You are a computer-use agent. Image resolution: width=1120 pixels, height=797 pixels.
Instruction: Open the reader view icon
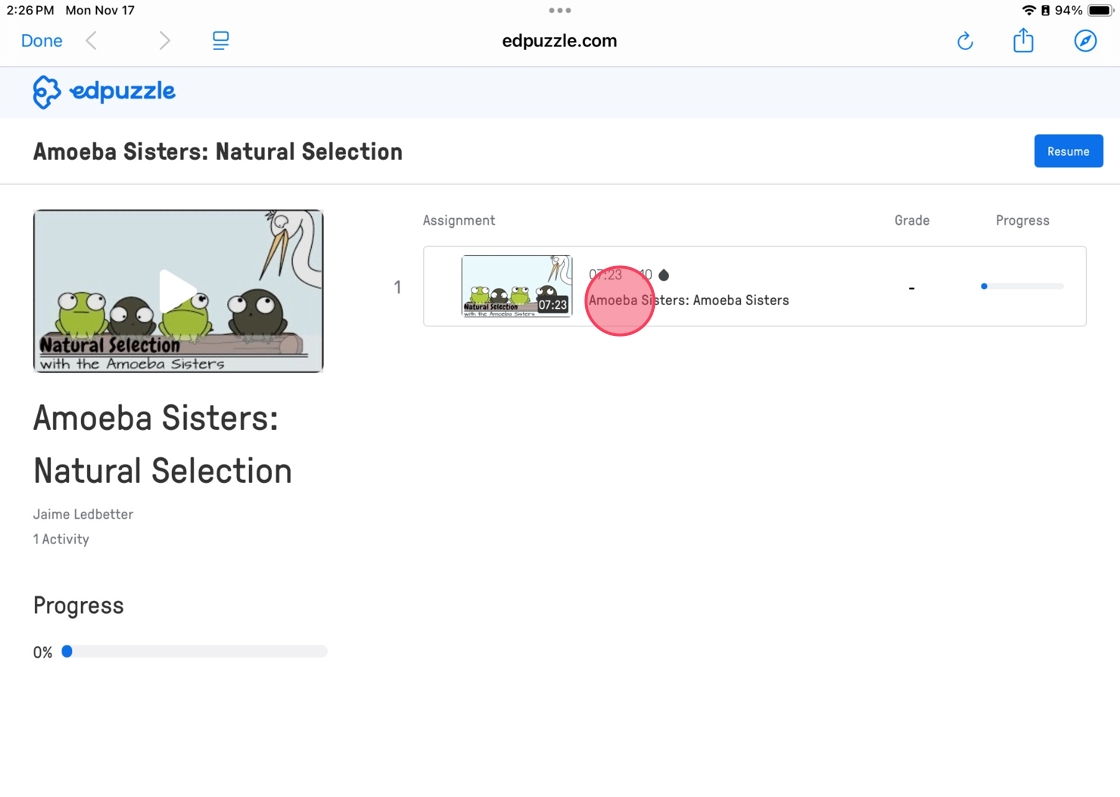point(221,41)
